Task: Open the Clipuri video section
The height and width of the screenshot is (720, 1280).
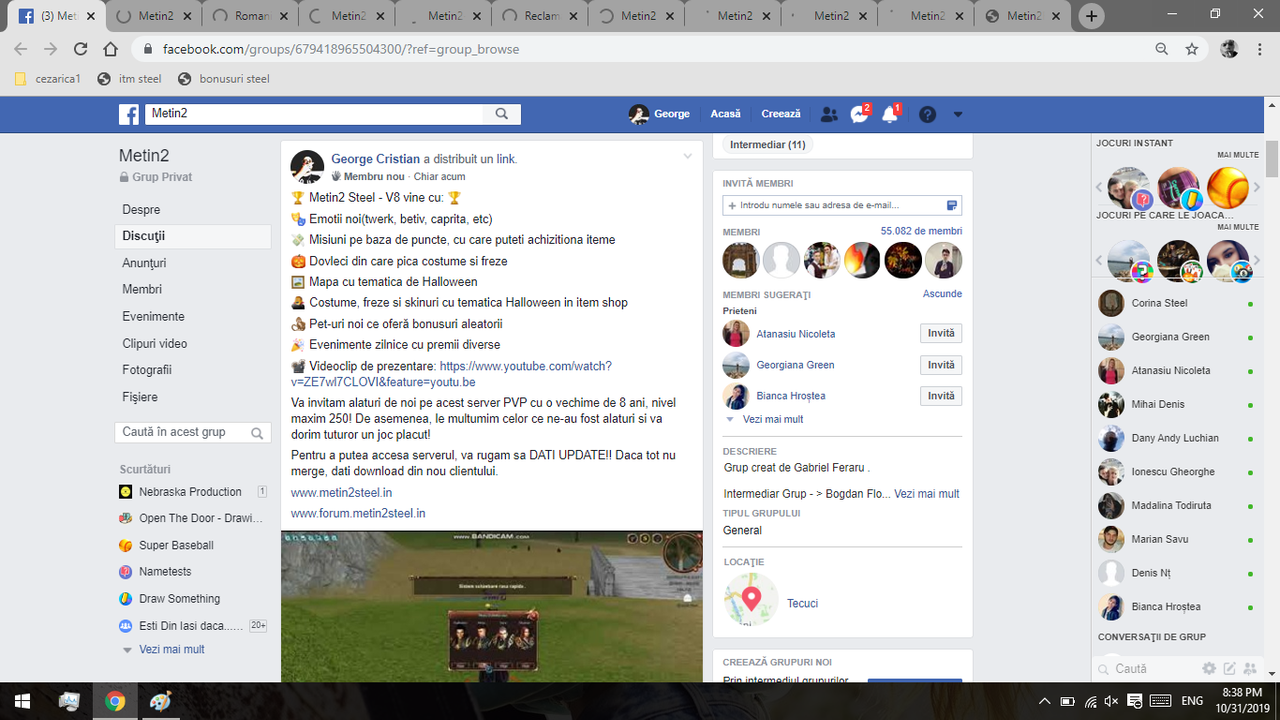Action: click(x=154, y=343)
